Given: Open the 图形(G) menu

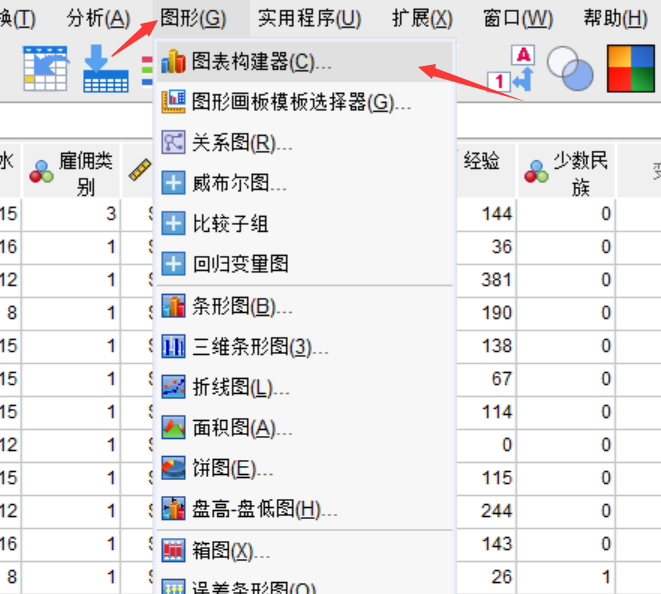Looking at the screenshot, I should click(193, 19).
